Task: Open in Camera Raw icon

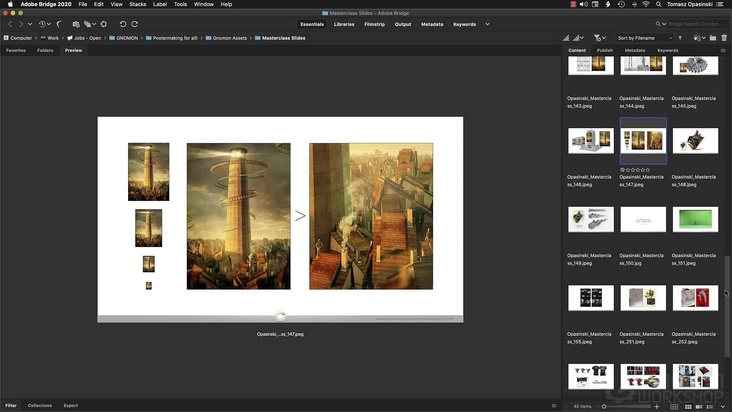Action: point(104,24)
